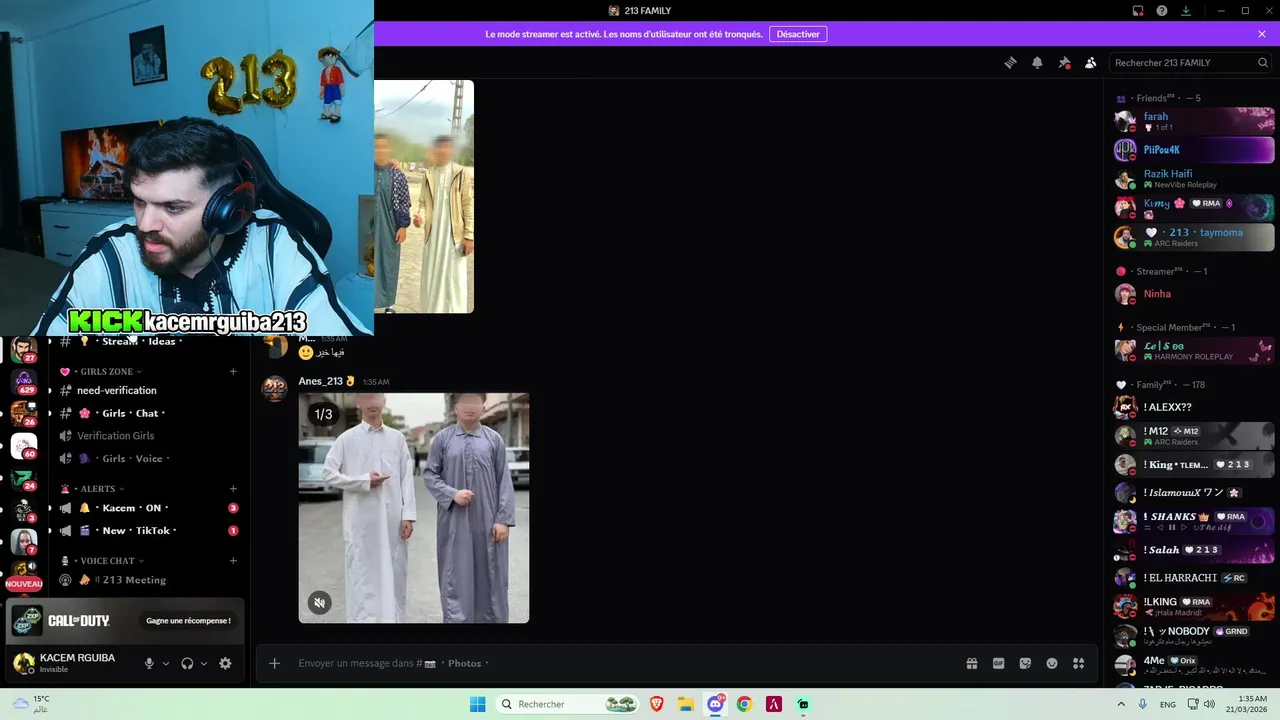Collapse the GIRLS ZONE category

(107, 372)
